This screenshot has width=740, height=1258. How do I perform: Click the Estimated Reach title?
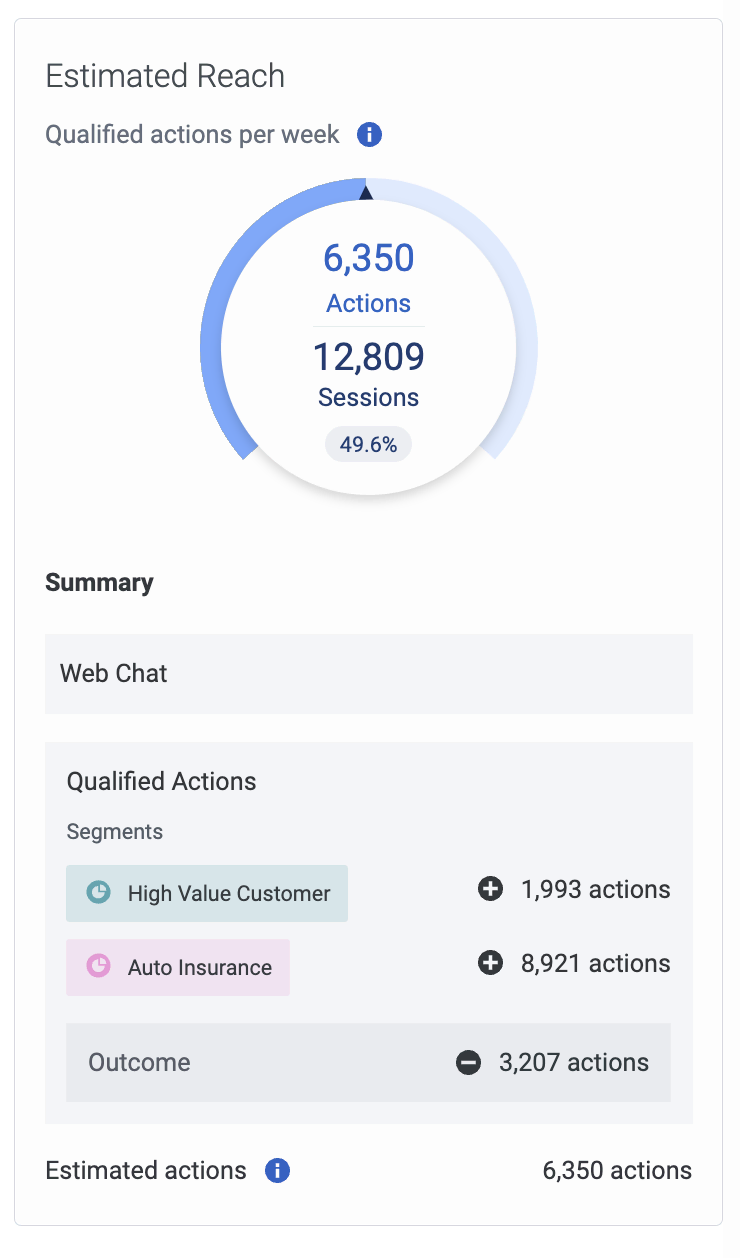165,76
